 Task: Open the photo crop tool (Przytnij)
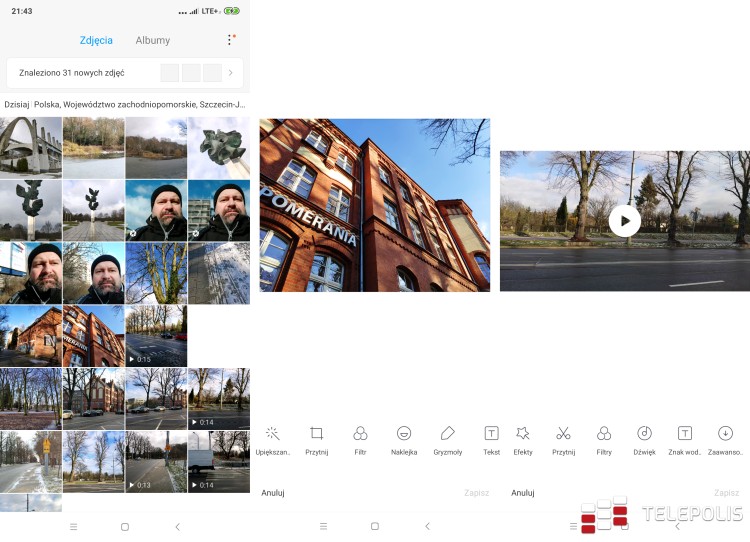317,439
